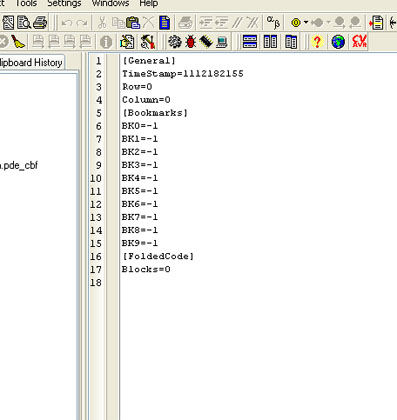Click the TimeStamp=1112182155 line
Image resolution: width=397 pixels, height=420 pixels.
click(x=183, y=74)
